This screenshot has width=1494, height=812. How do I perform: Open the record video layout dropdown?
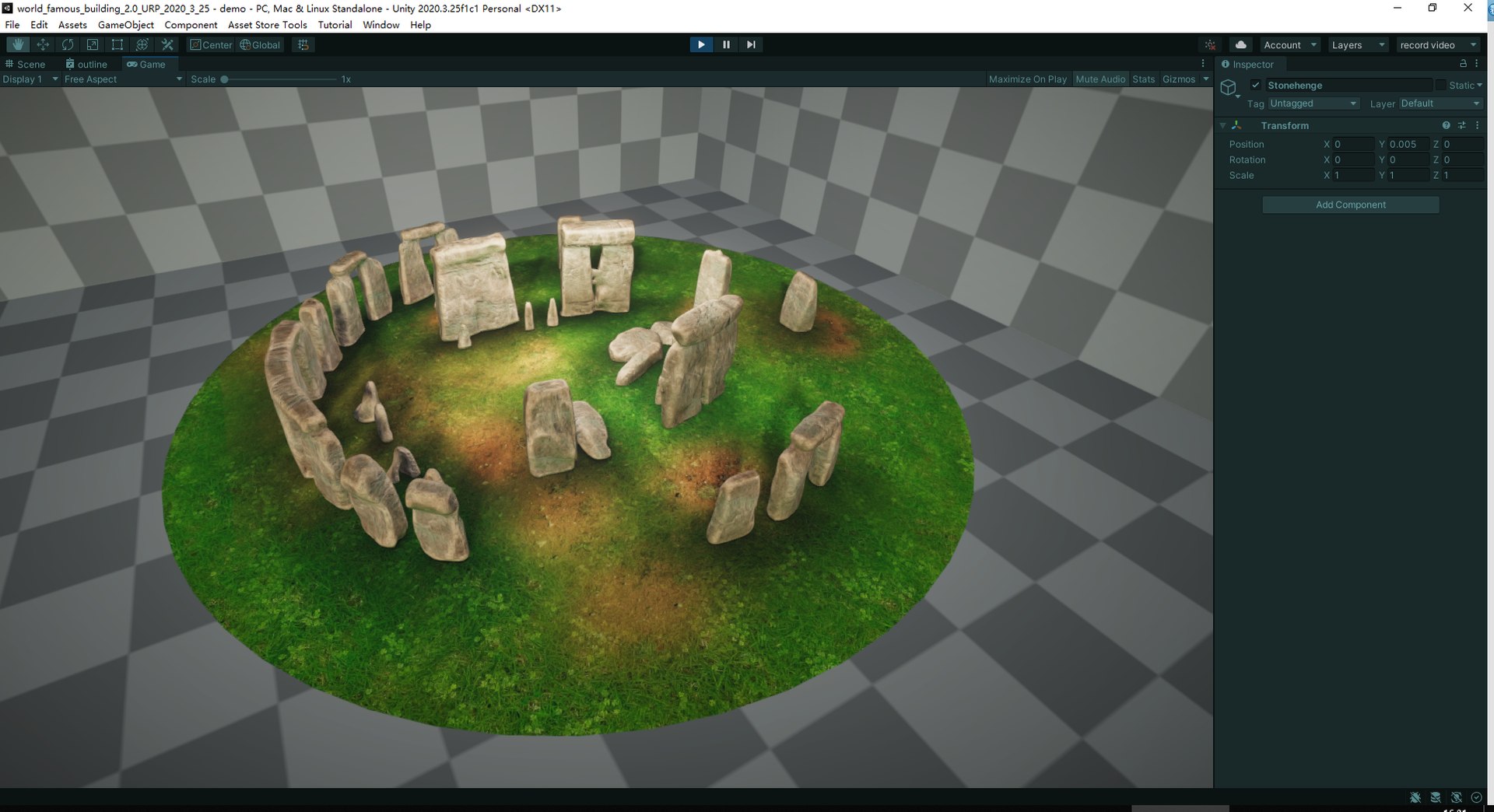pos(1438,44)
